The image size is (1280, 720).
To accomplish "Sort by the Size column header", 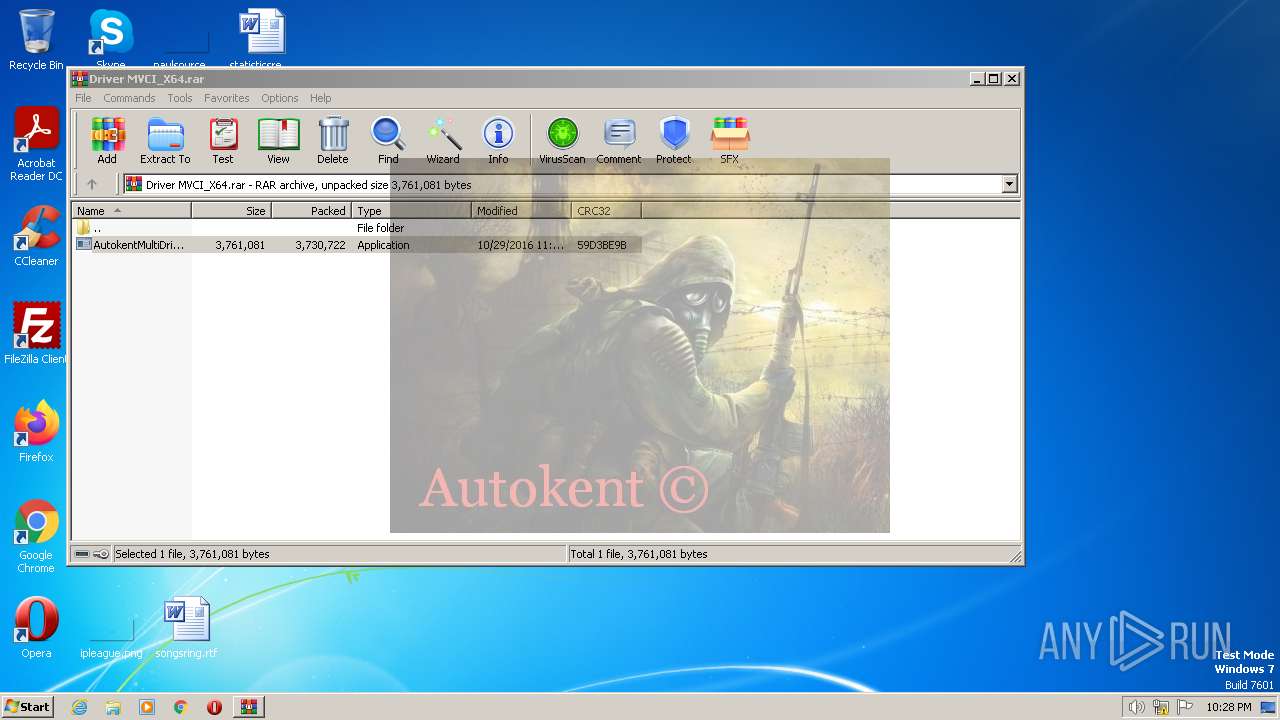I will (231, 210).
